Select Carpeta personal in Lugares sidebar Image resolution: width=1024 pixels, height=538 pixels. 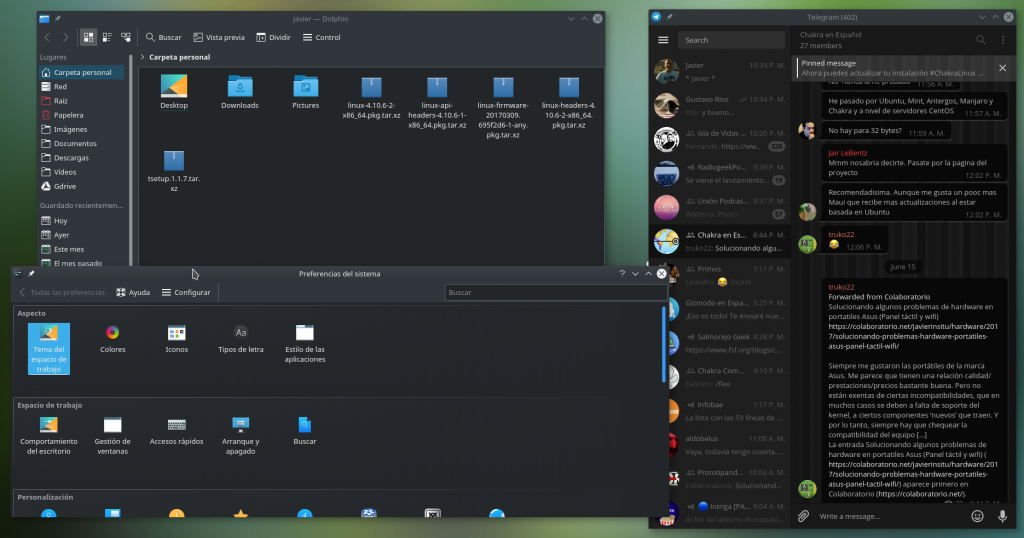[81, 72]
